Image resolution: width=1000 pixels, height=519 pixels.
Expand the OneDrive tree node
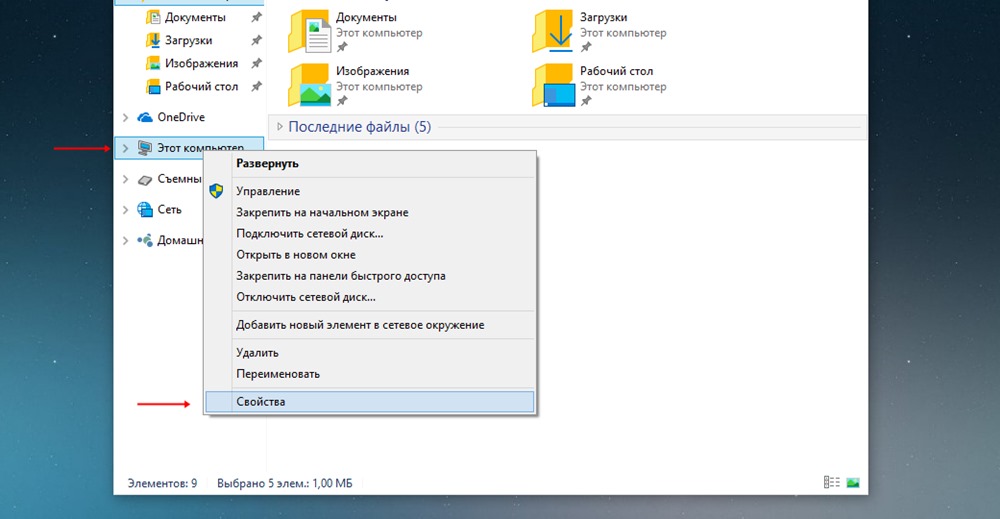pos(126,117)
